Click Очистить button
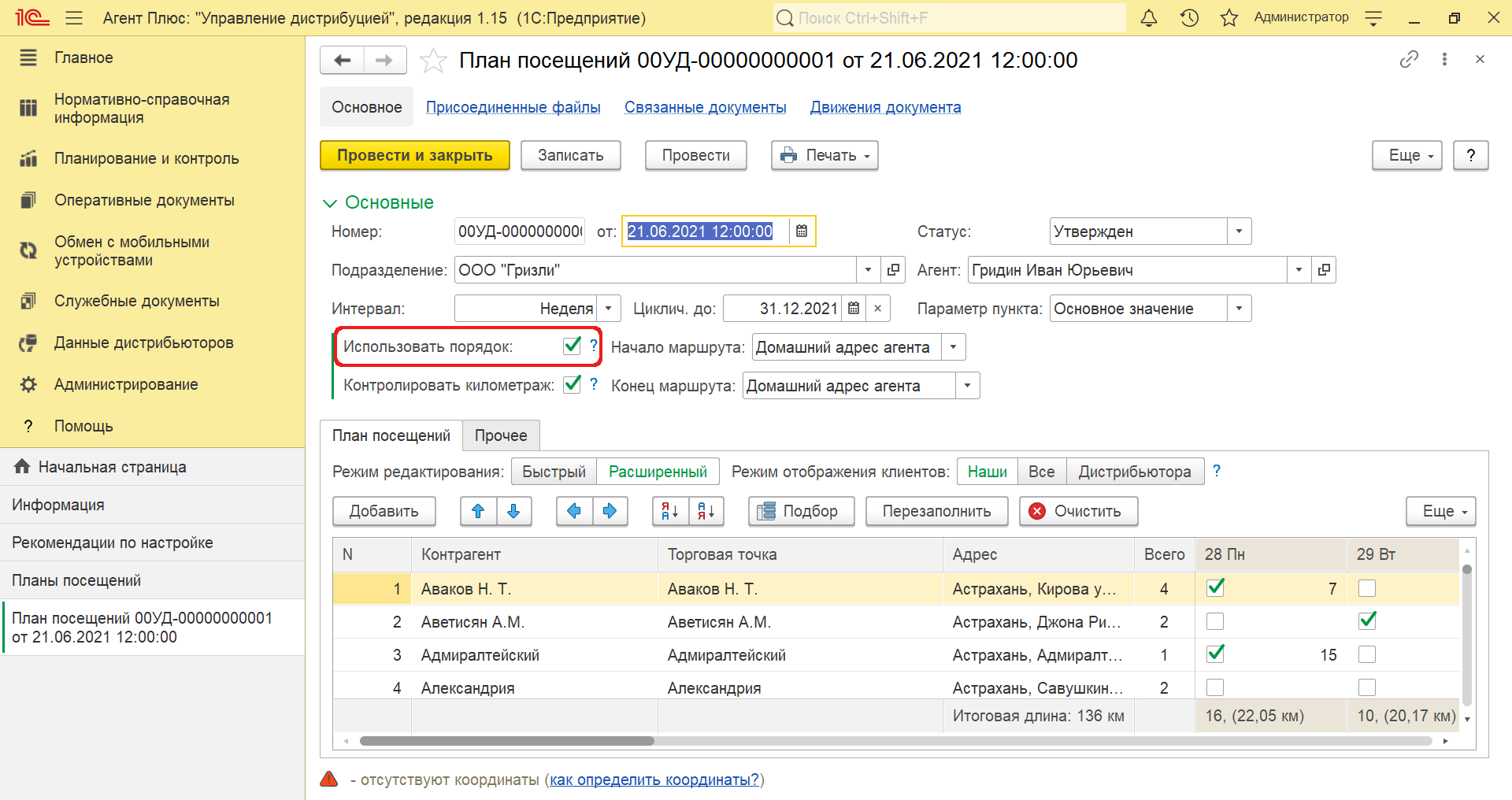The height and width of the screenshot is (800, 1512). pos(1079,511)
